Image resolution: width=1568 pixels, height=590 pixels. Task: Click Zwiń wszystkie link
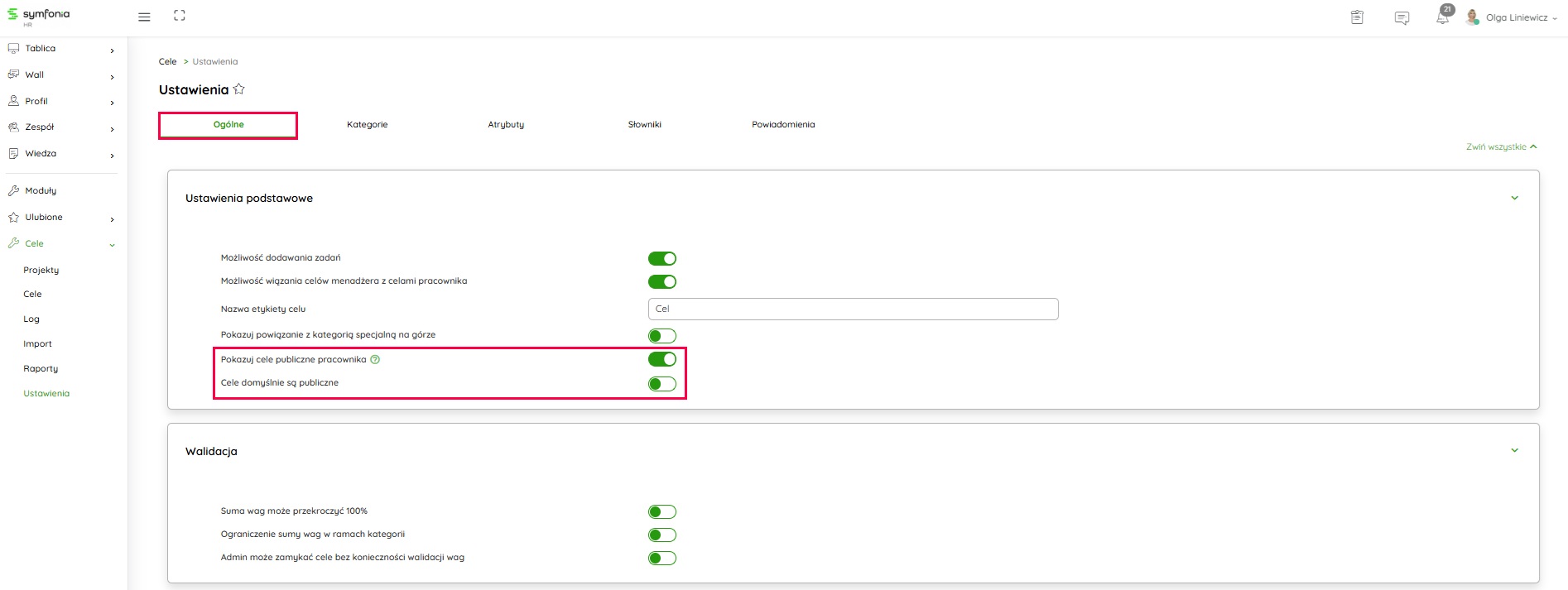(1500, 147)
